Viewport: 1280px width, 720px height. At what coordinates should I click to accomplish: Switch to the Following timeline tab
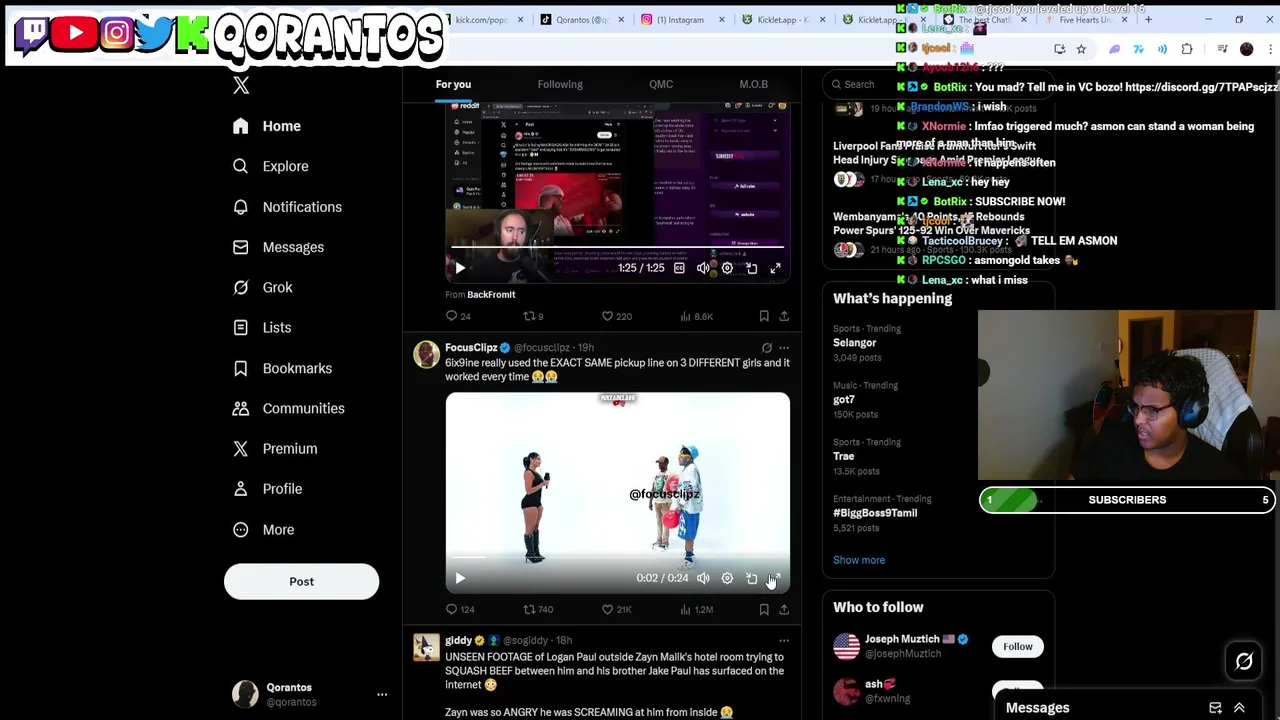click(560, 84)
